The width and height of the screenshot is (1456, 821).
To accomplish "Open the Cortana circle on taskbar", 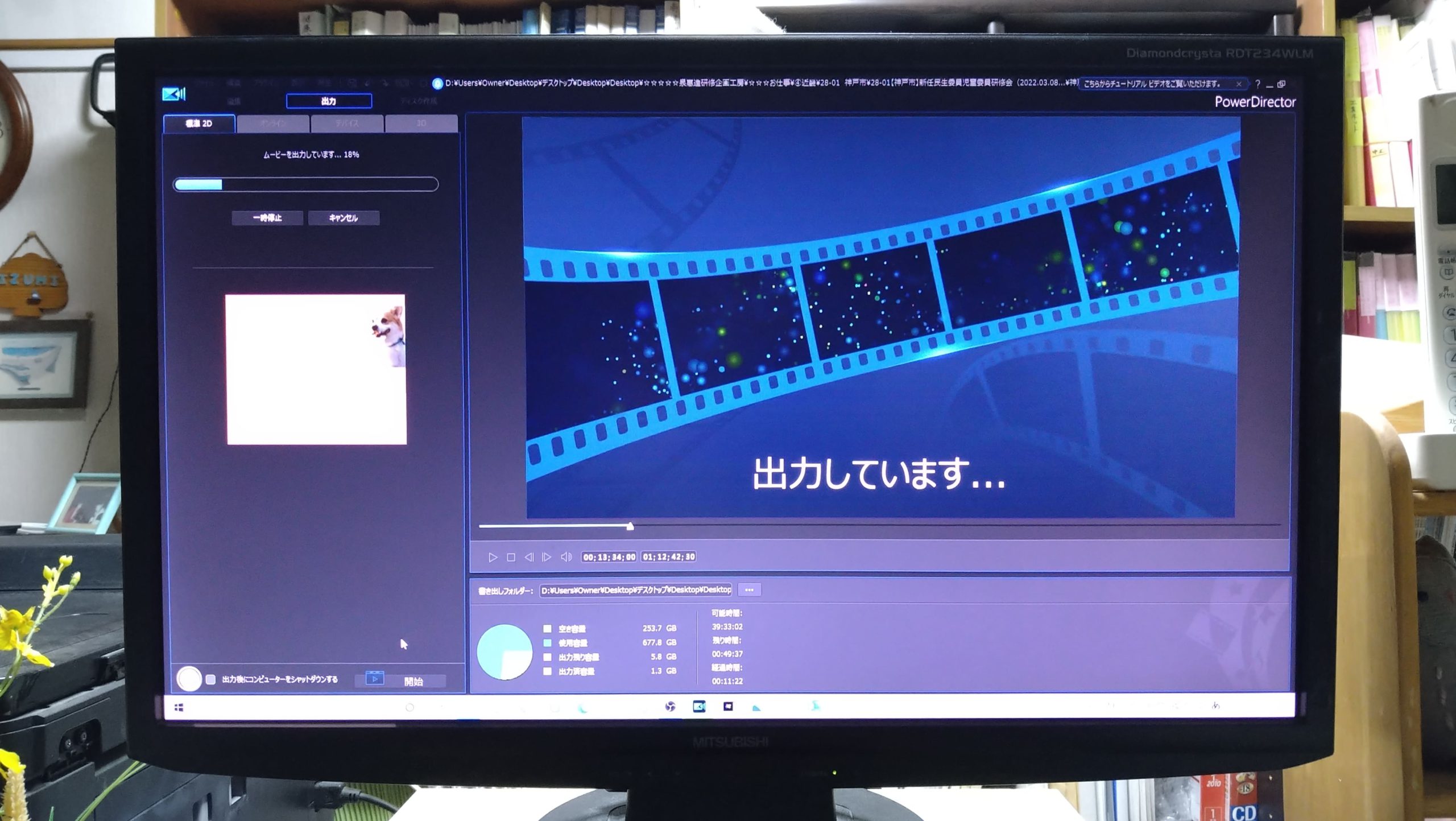I will [409, 708].
